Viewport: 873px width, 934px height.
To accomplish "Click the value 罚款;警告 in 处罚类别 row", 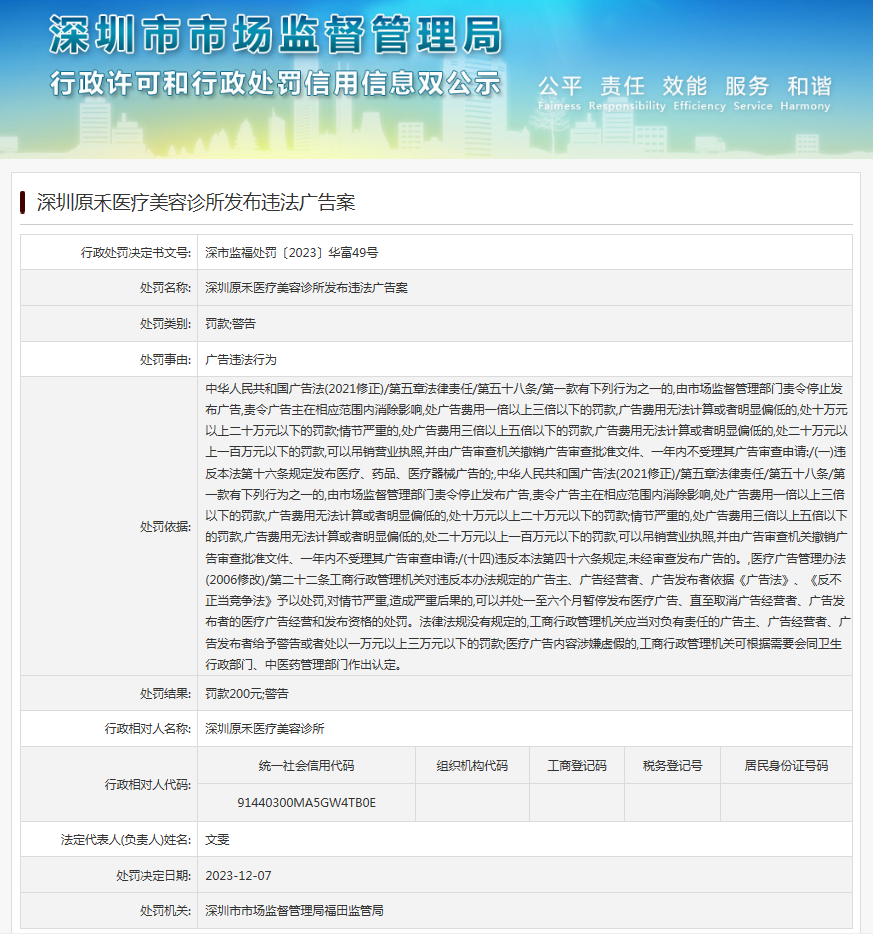I will click(x=230, y=323).
